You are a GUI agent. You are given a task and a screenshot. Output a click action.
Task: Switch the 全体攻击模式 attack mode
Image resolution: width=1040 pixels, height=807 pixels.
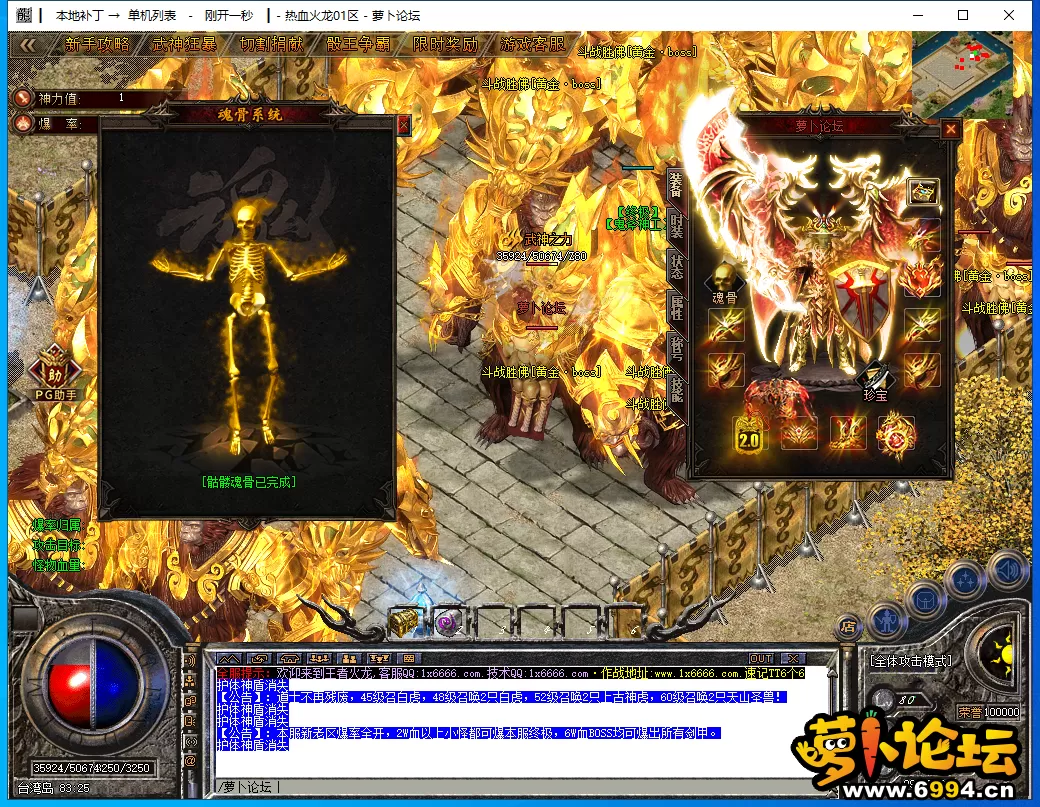[x=911, y=660]
